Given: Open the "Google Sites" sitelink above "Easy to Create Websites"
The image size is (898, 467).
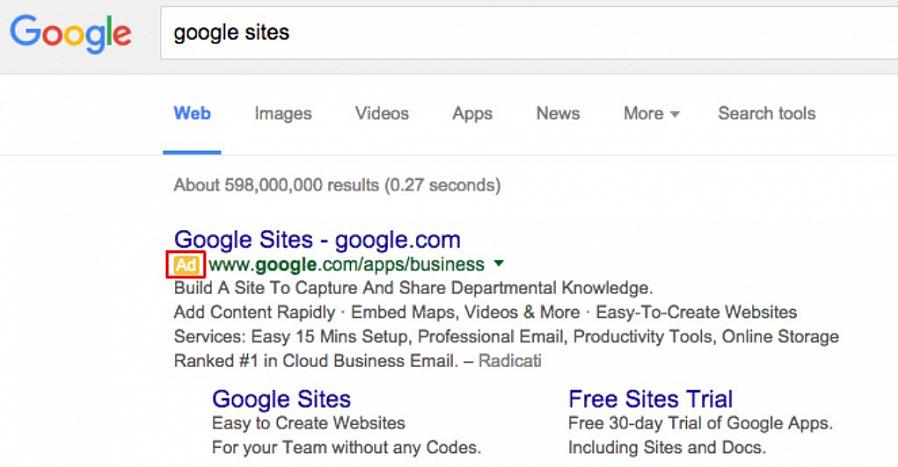Looking at the screenshot, I should click(x=281, y=399).
